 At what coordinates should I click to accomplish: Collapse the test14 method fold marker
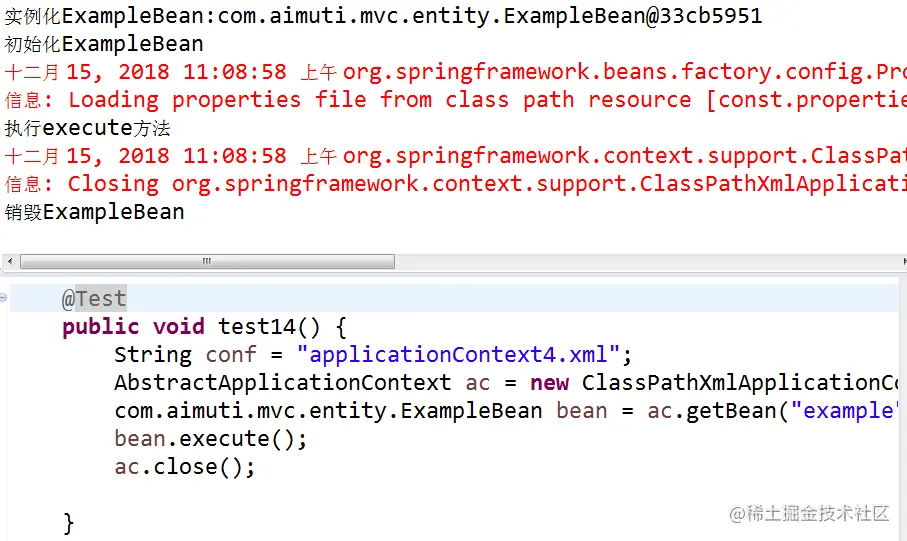(x=3, y=298)
